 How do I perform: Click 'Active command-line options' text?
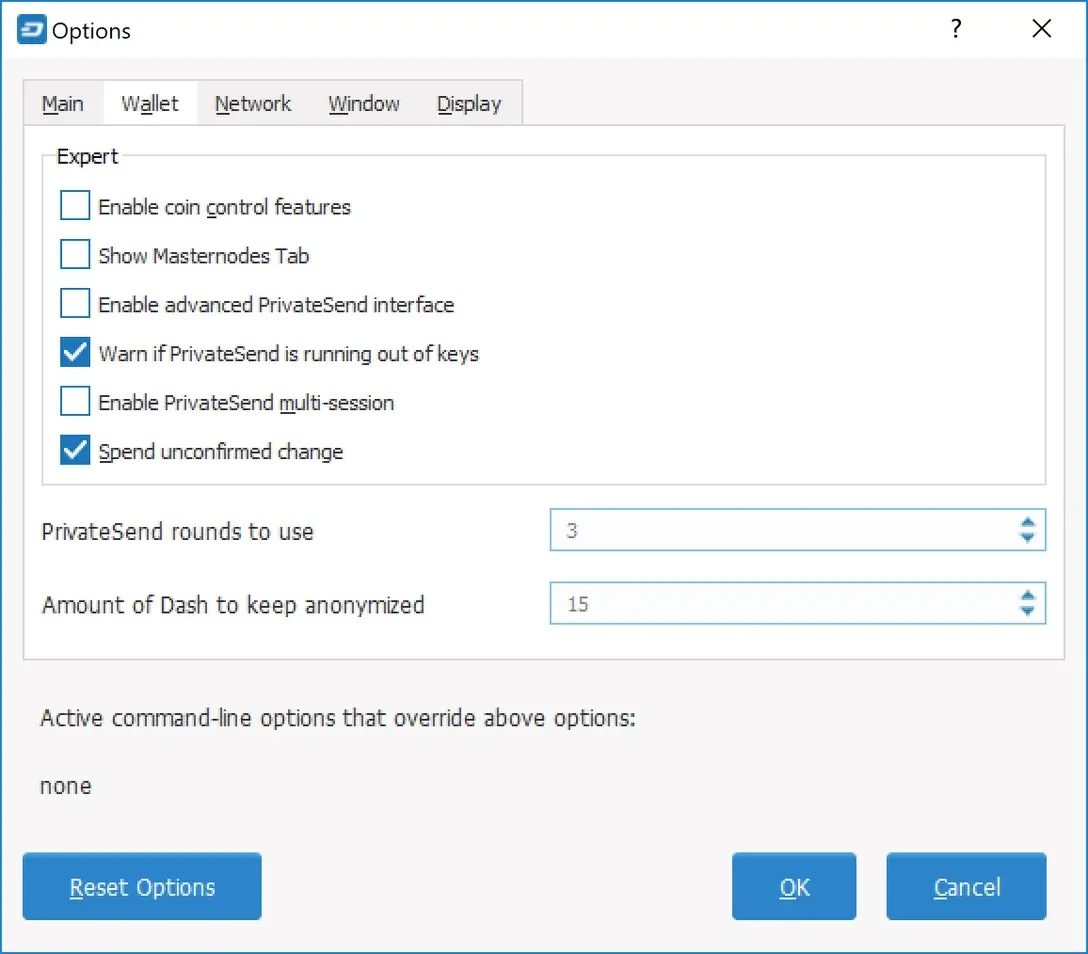click(x=338, y=718)
